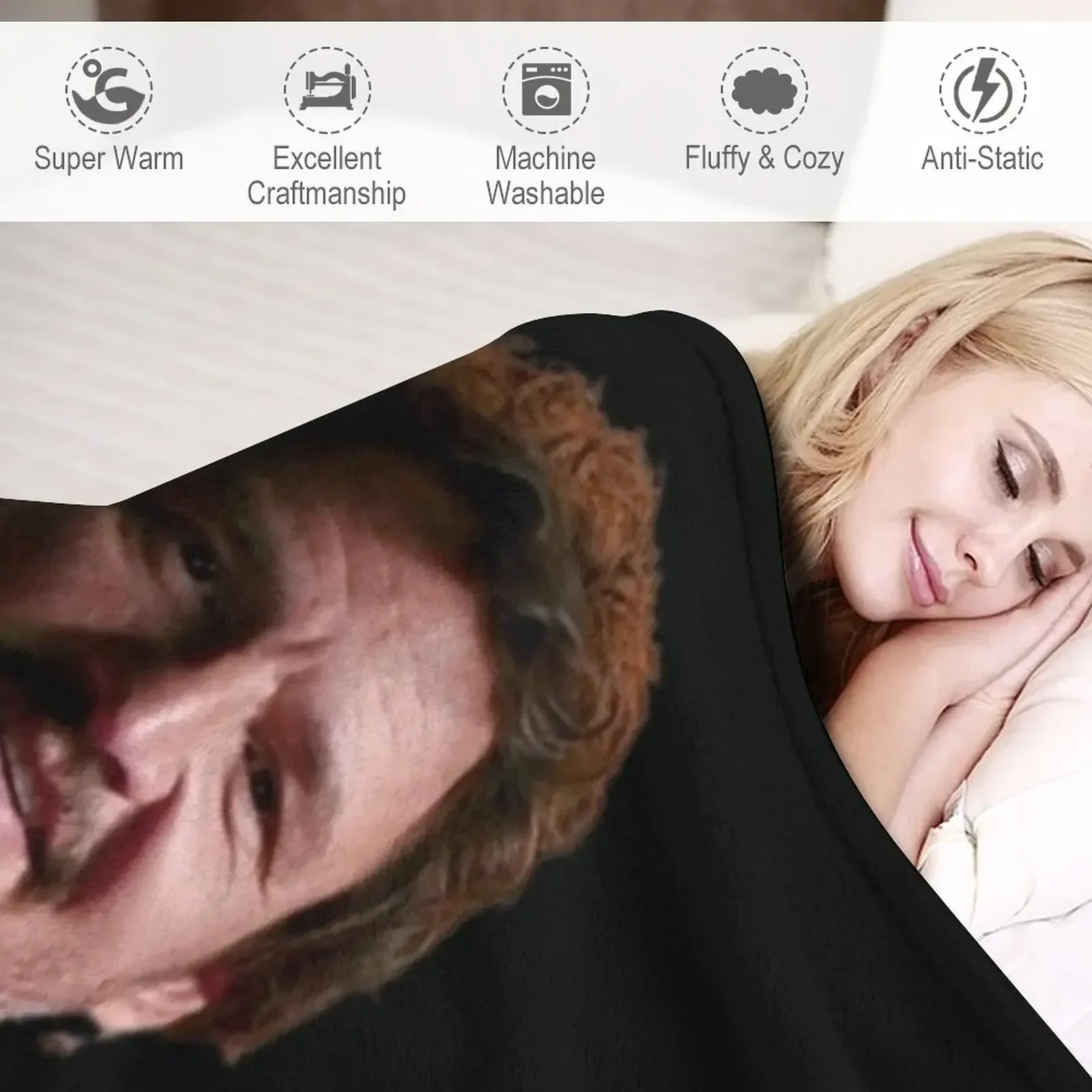Select the 'Fluffy & Cozy' label

pos(764,159)
